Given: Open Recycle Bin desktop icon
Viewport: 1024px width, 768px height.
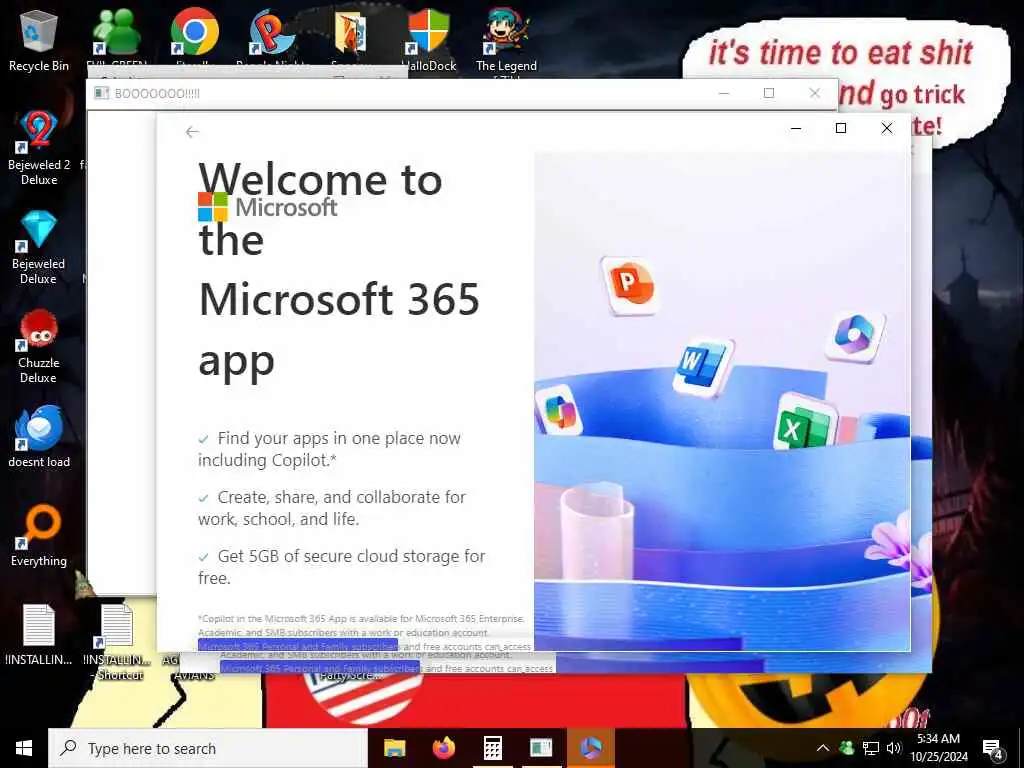Looking at the screenshot, I should 39,40.
